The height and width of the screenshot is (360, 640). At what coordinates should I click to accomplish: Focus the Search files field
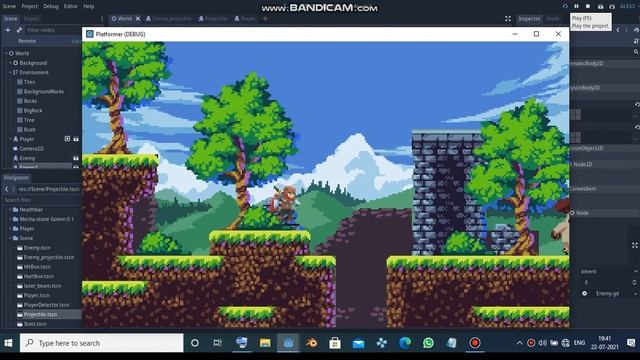click(42, 200)
